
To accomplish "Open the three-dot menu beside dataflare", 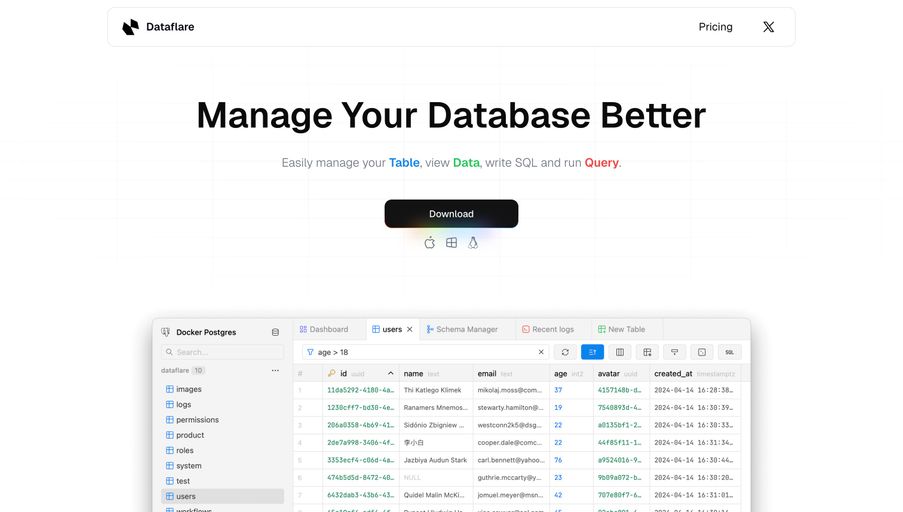I will [275, 370].
